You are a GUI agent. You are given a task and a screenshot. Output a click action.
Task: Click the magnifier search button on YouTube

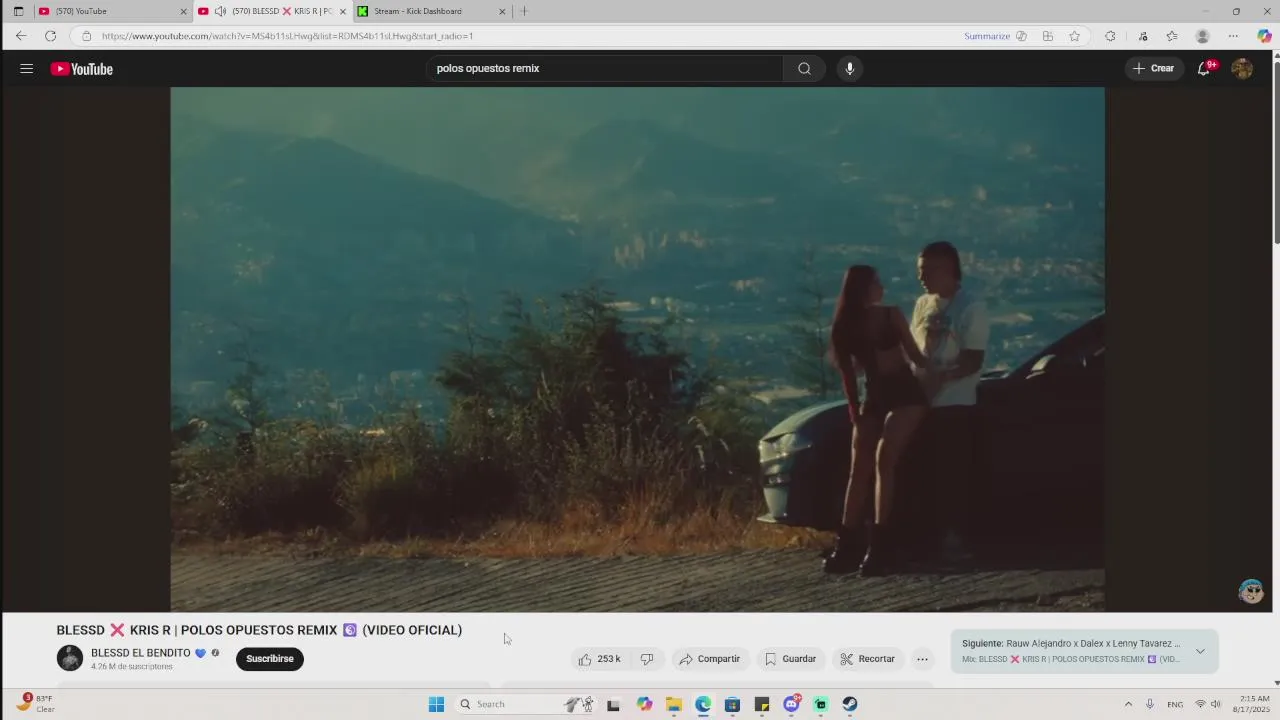804,69
